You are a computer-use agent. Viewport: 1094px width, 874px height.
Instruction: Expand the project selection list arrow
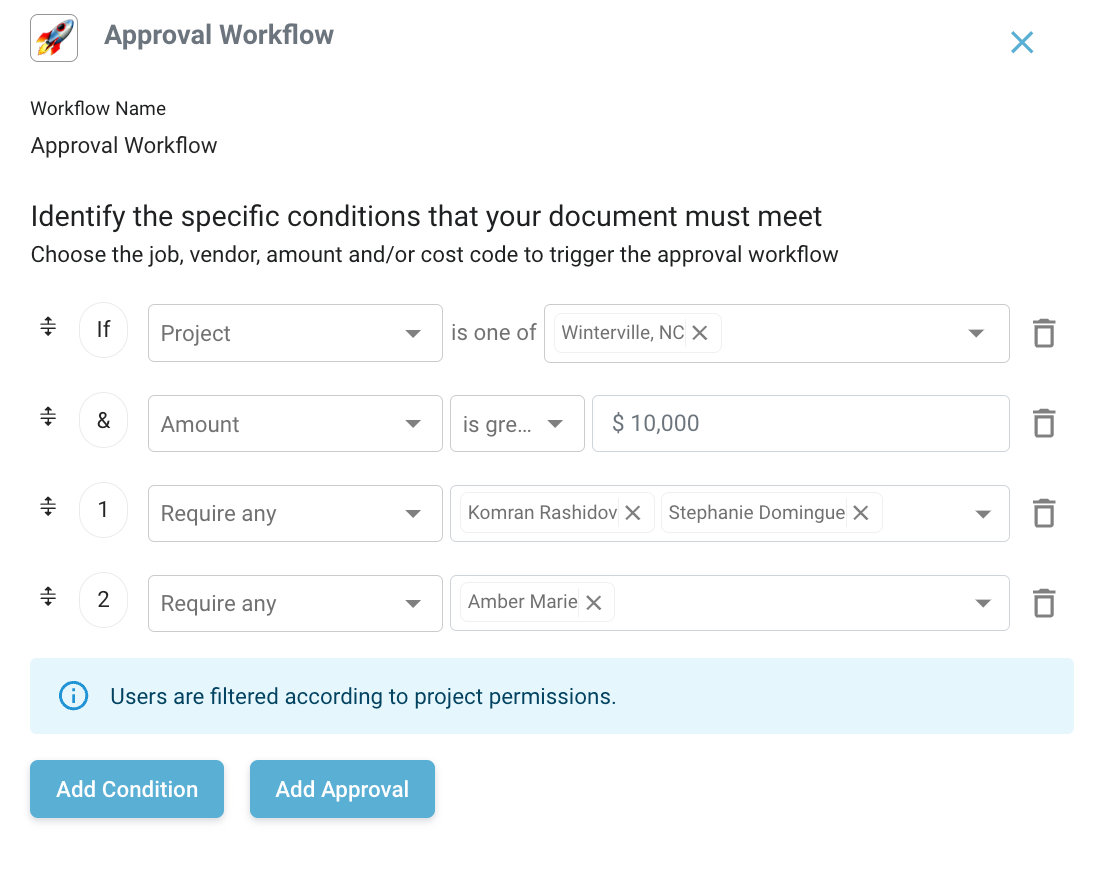pos(976,333)
